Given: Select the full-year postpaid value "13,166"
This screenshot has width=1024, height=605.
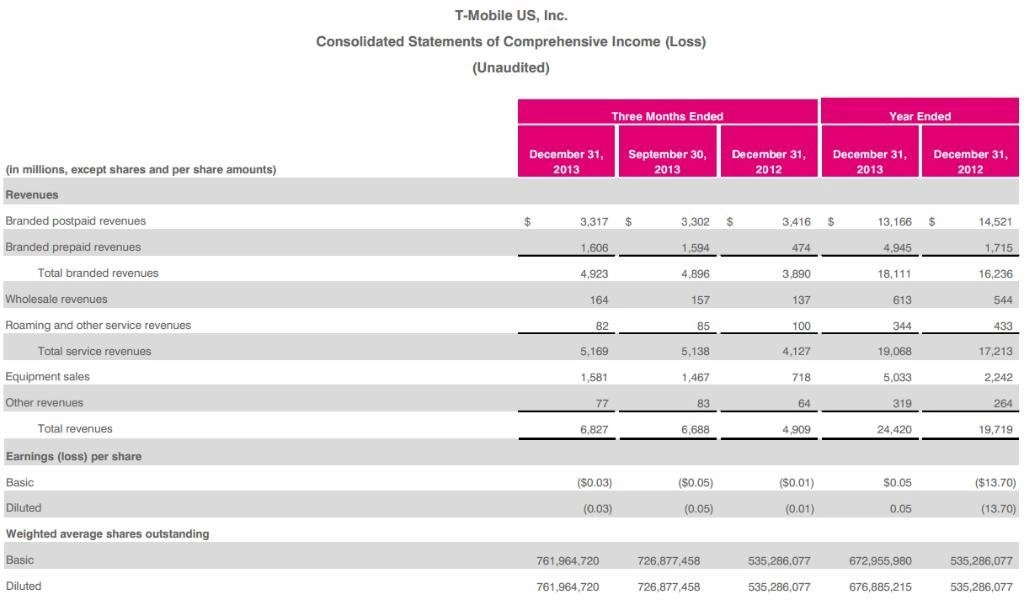Looking at the screenshot, I should click(895, 221).
